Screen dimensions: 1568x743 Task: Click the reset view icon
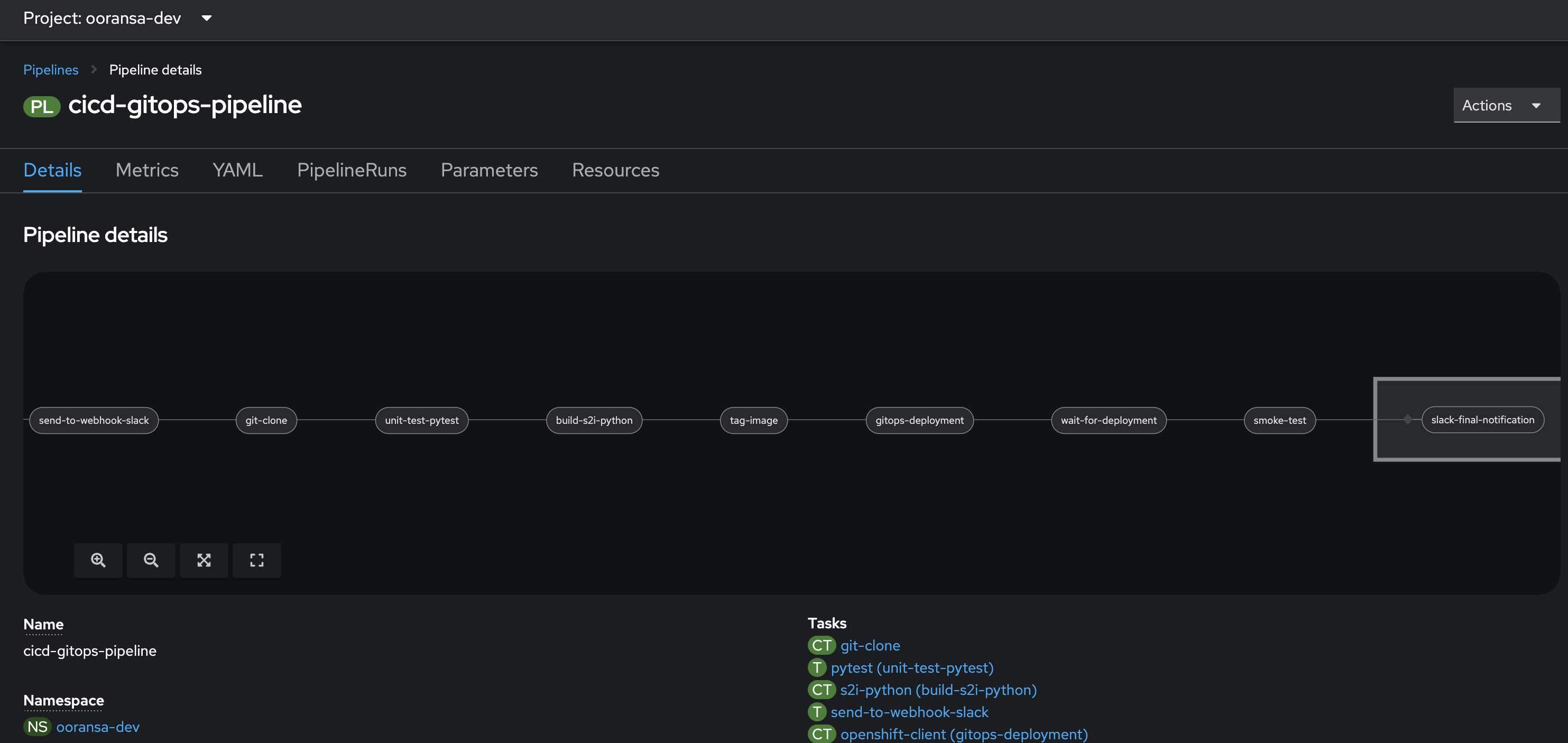257,560
